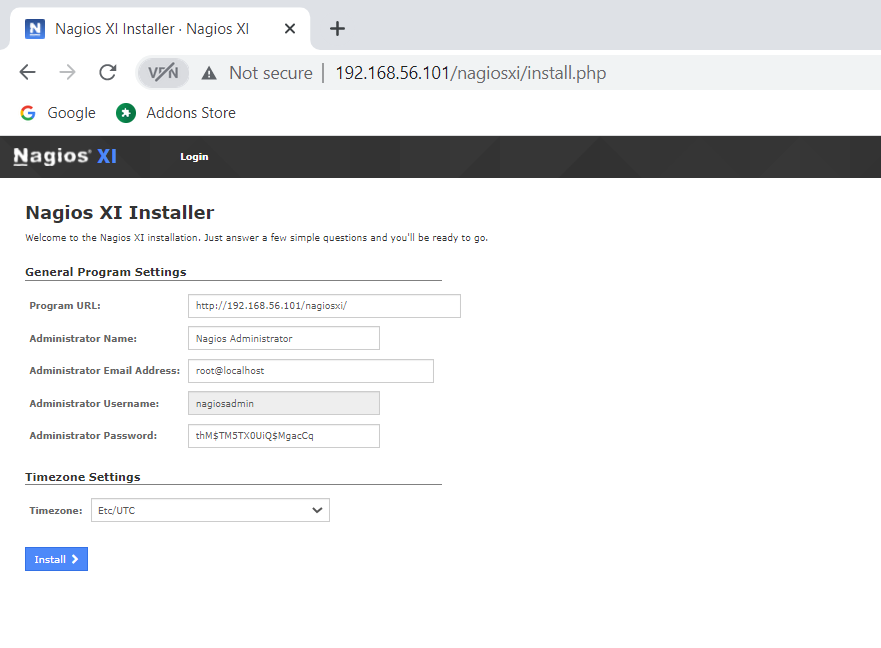Viewport: 881px width, 648px height.
Task: Click the Administrator Name label
Action: [x=83, y=338]
